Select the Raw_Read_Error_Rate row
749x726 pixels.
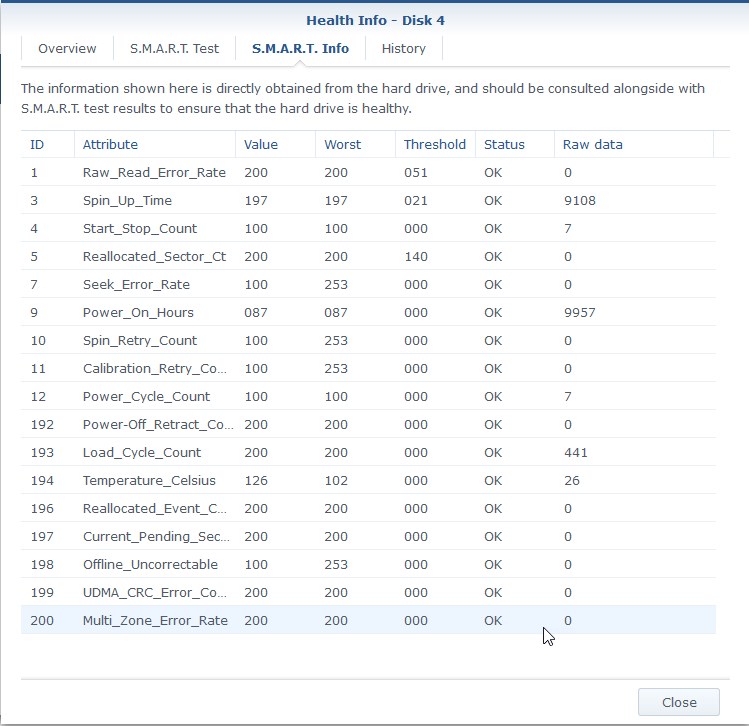(x=368, y=172)
